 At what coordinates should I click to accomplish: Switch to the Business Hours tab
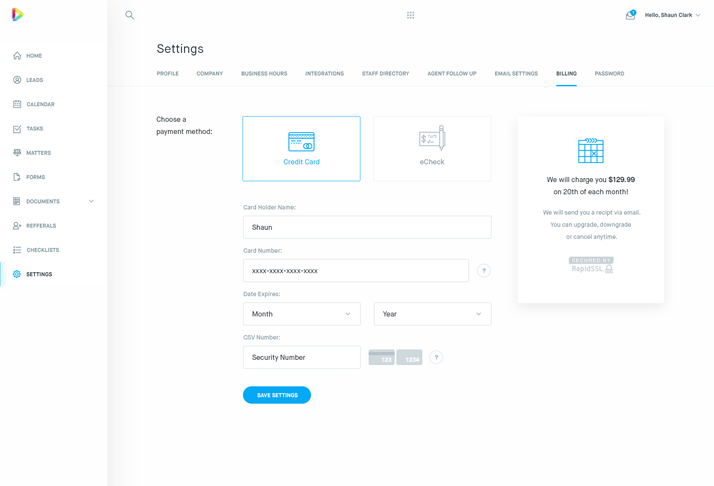264,74
